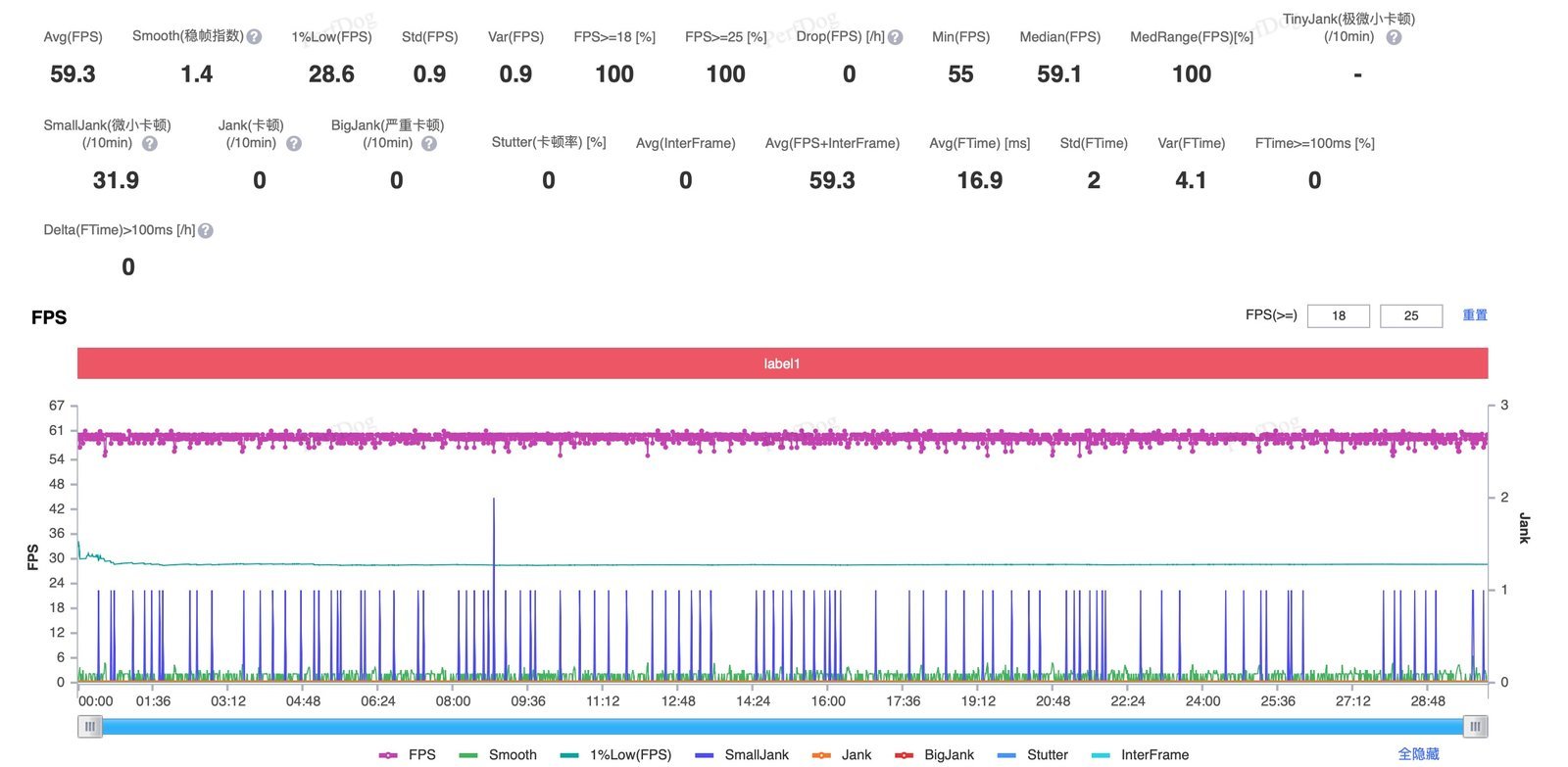Toggle 1%Low(FPS) series in legend
Image resolution: width=1568 pixels, height=767 pixels.
click(x=615, y=754)
